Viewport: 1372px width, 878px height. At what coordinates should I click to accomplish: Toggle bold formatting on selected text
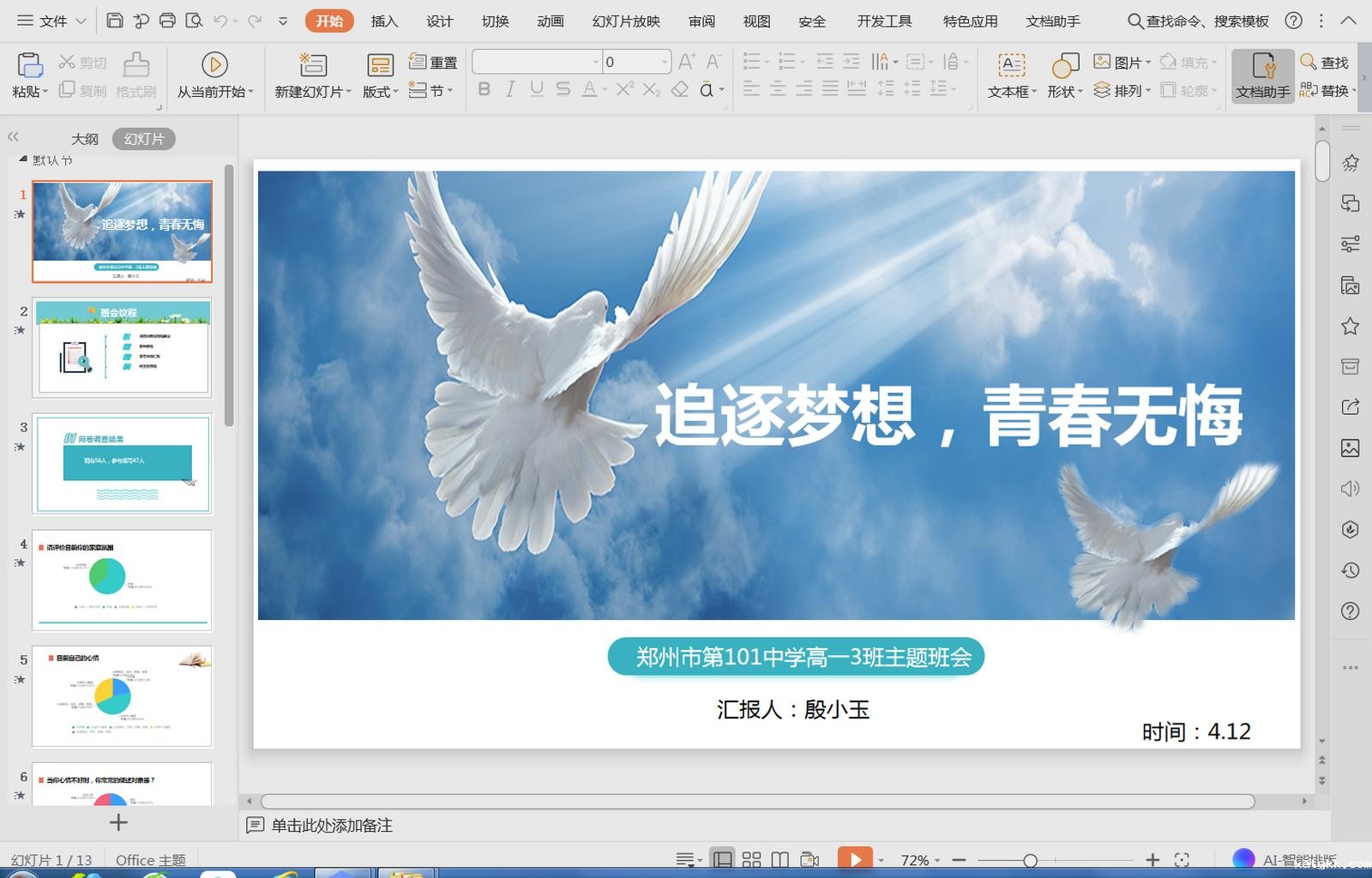pos(483,89)
